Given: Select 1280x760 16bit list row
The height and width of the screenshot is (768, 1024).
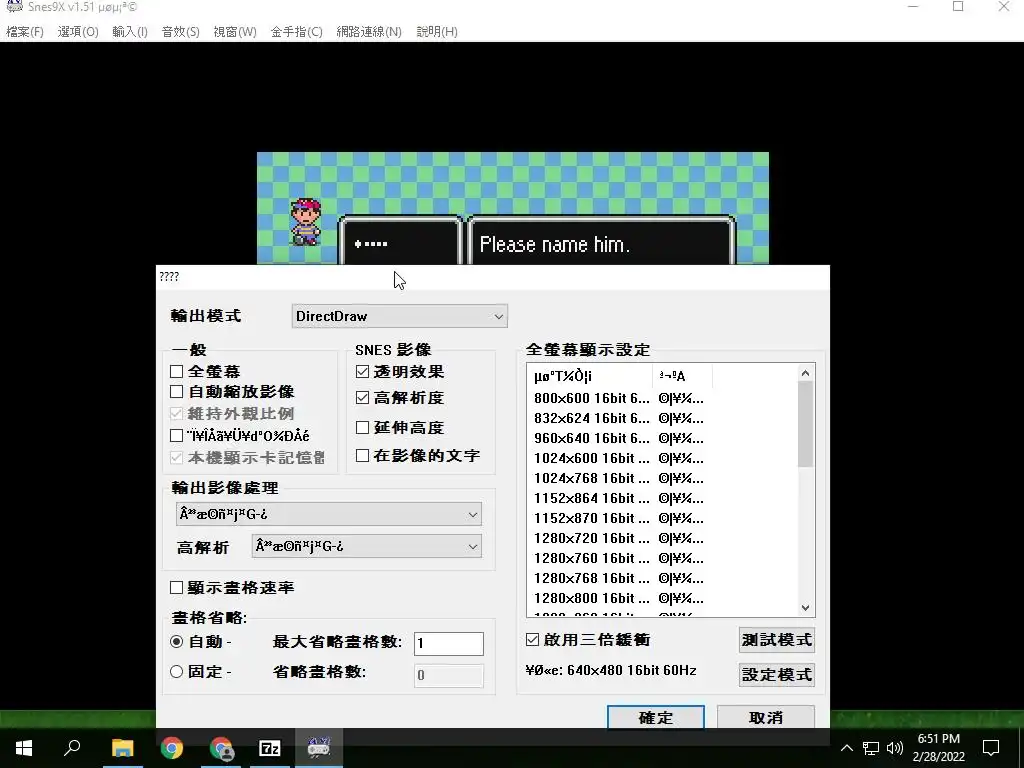Looking at the screenshot, I should [x=619, y=558].
